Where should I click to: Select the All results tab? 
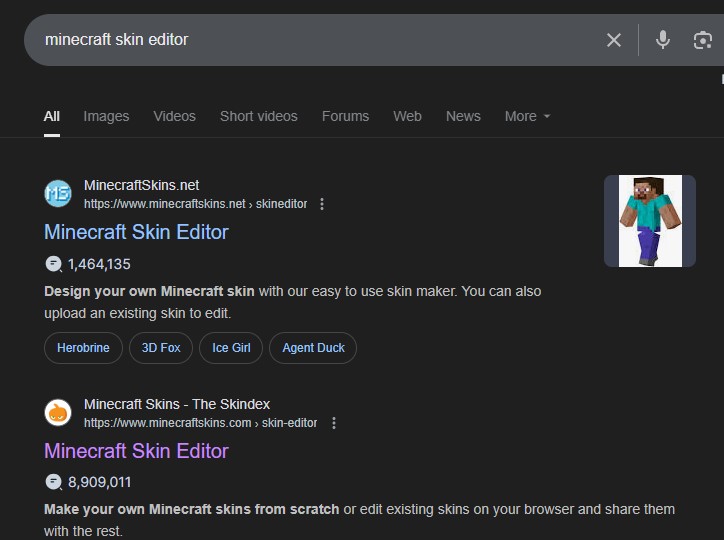pos(52,116)
